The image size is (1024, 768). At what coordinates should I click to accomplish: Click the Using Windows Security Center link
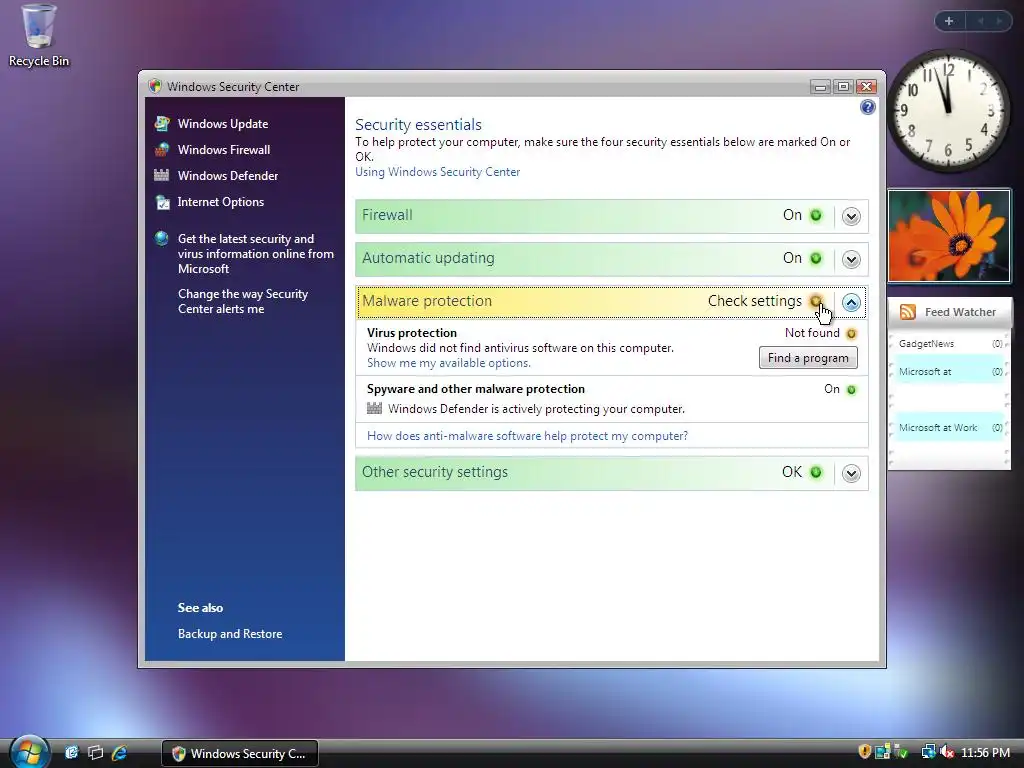tap(438, 172)
